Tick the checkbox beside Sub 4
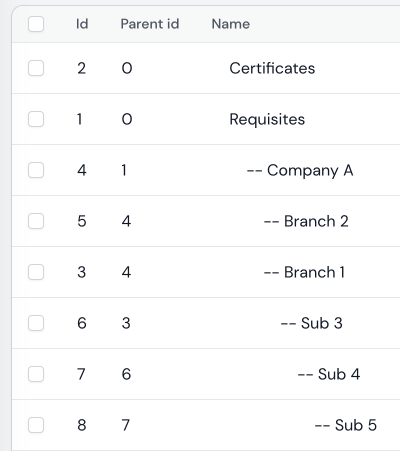The image size is (400, 451). (36, 374)
